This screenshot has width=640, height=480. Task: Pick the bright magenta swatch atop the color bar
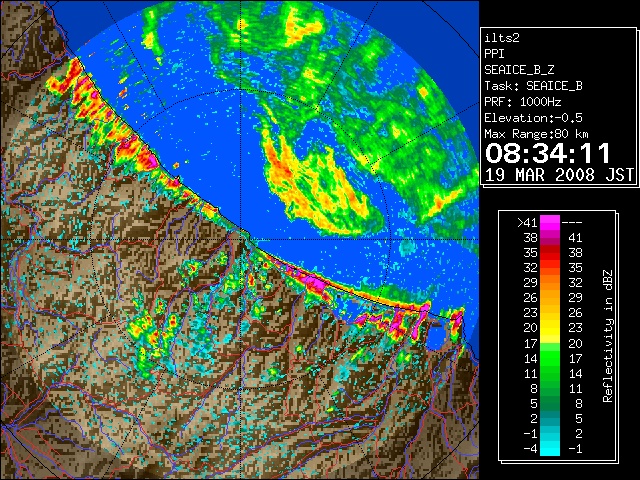click(x=550, y=222)
